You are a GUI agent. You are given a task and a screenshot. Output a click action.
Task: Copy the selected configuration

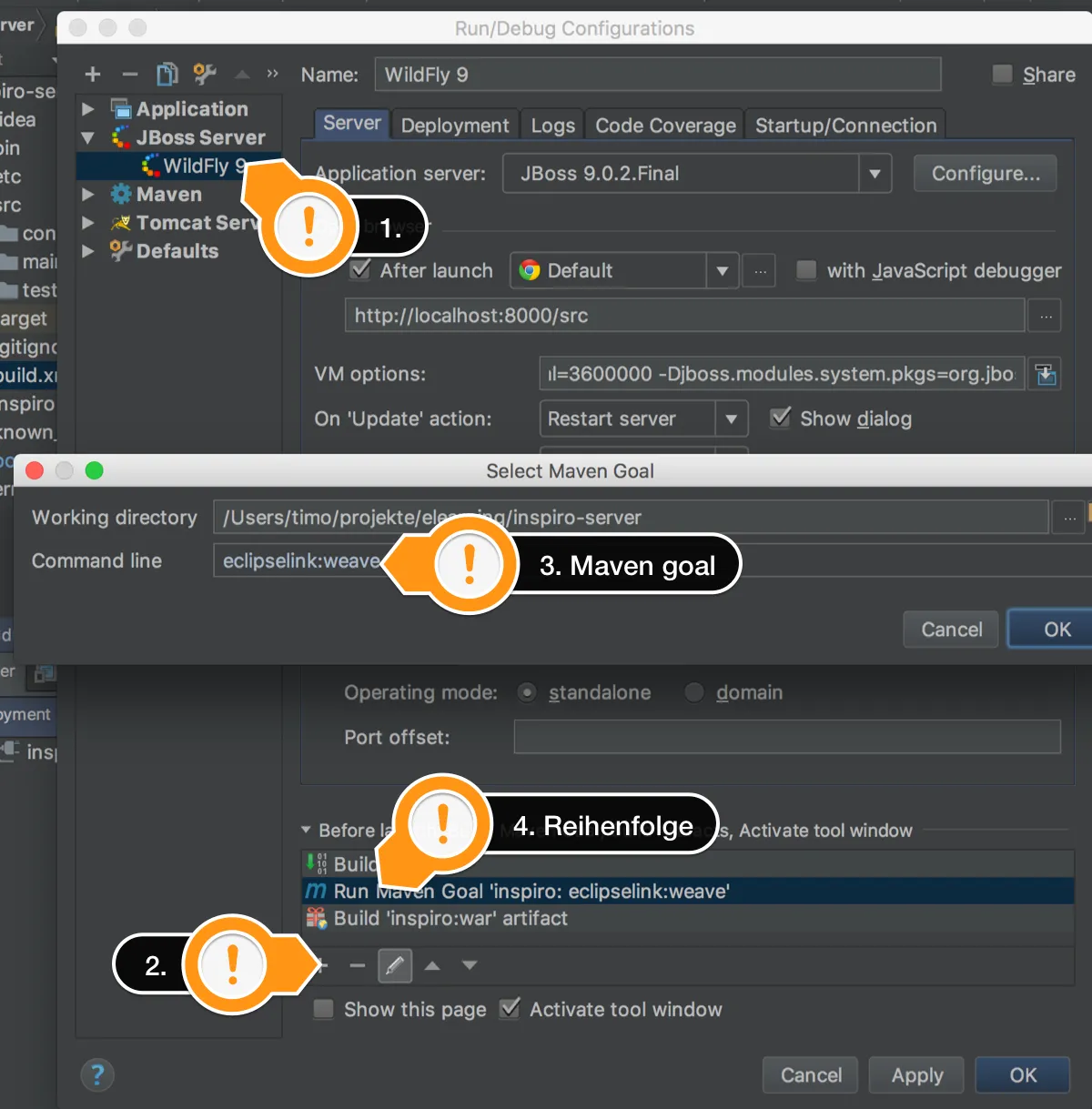pyautogui.click(x=167, y=74)
